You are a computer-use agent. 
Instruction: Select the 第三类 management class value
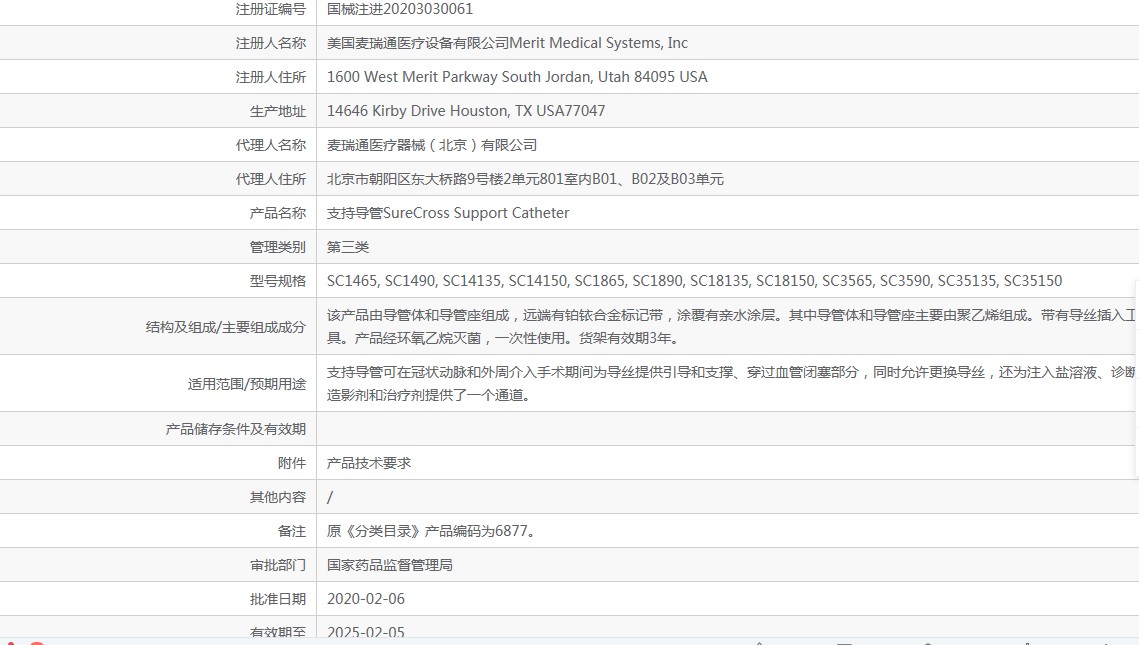point(348,248)
